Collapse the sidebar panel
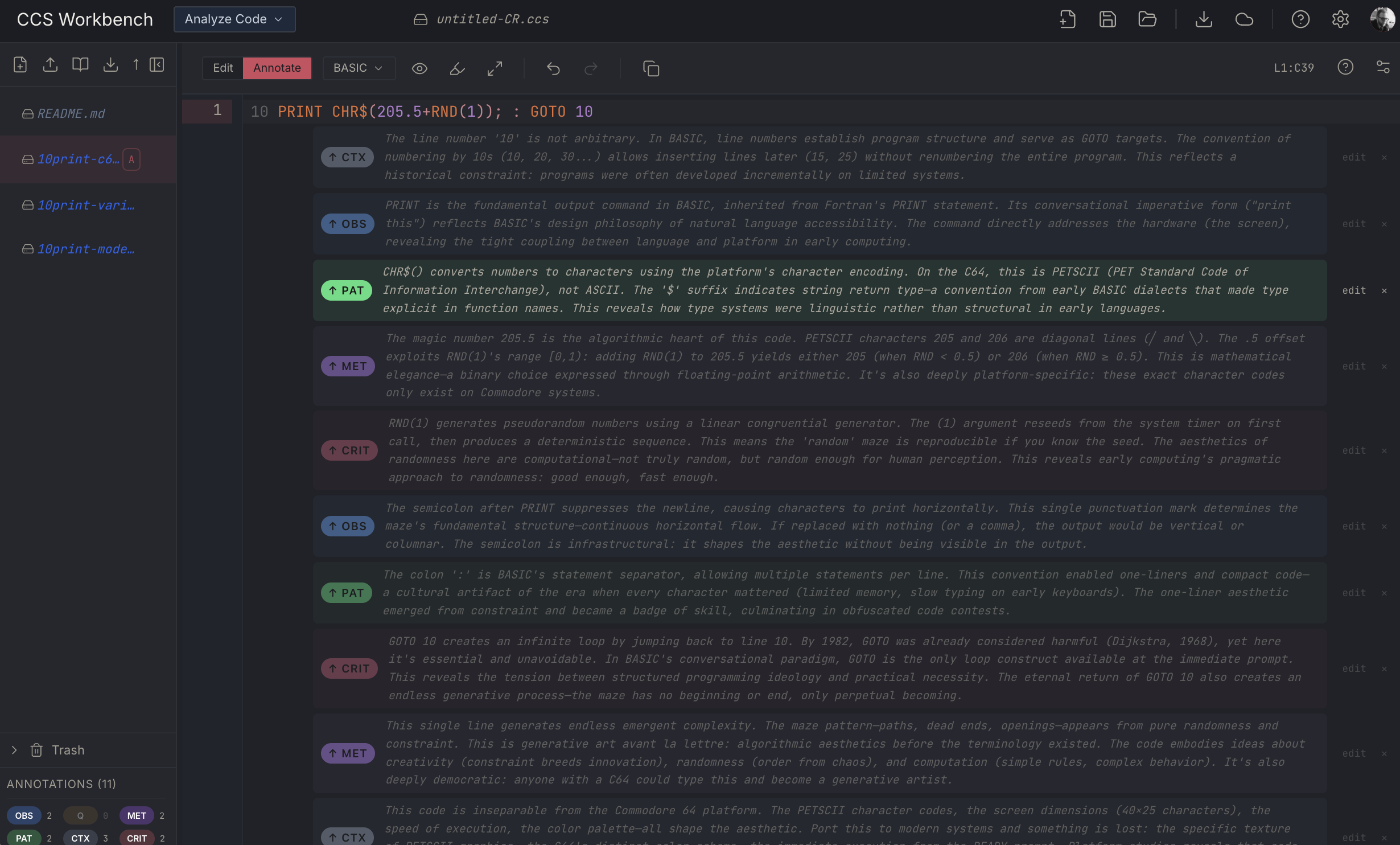Viewport: 1400px width, 845px height. tap(157, 64)
